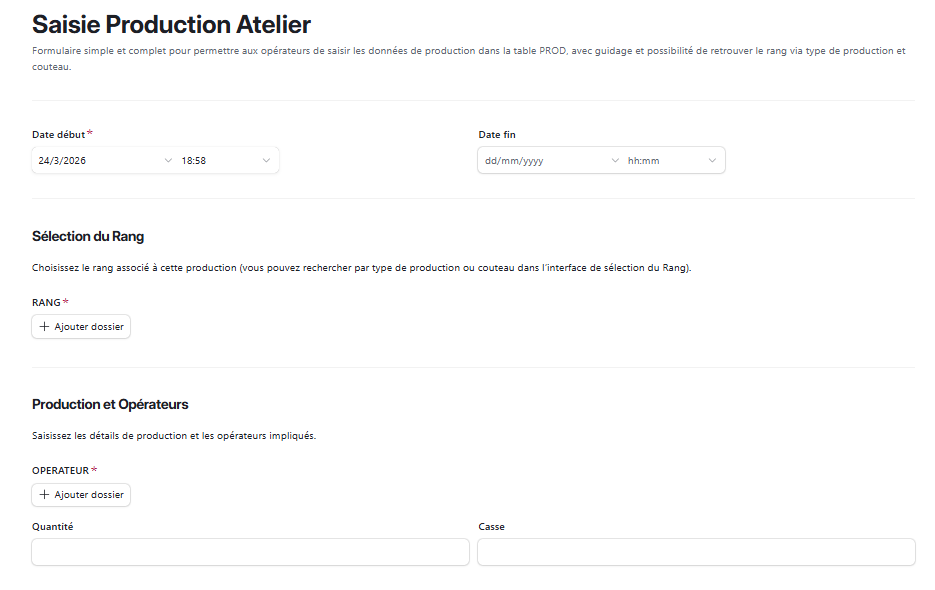Click the Saisie Production Atelier title
The image size is (935, 590).
[171, 24]
